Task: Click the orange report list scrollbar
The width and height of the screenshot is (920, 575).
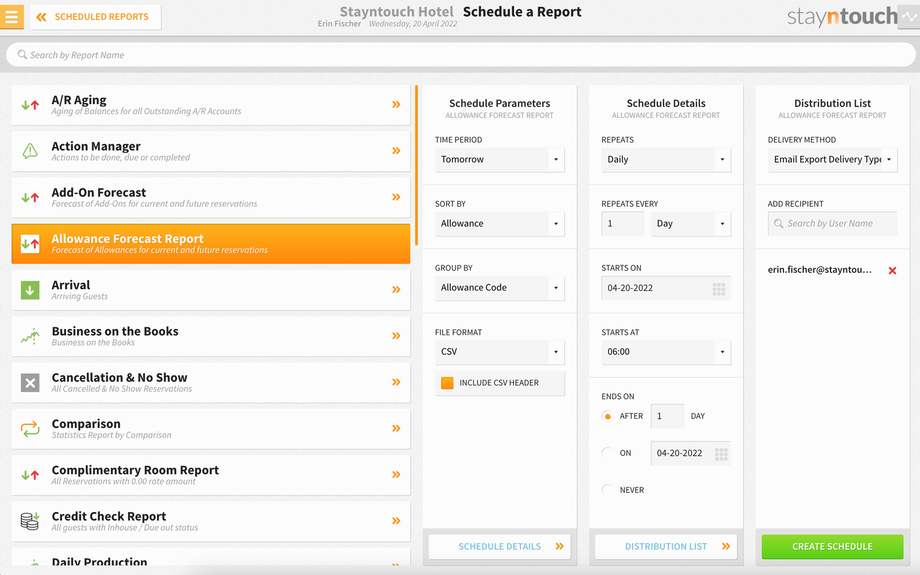Action: tap(417, 165)
